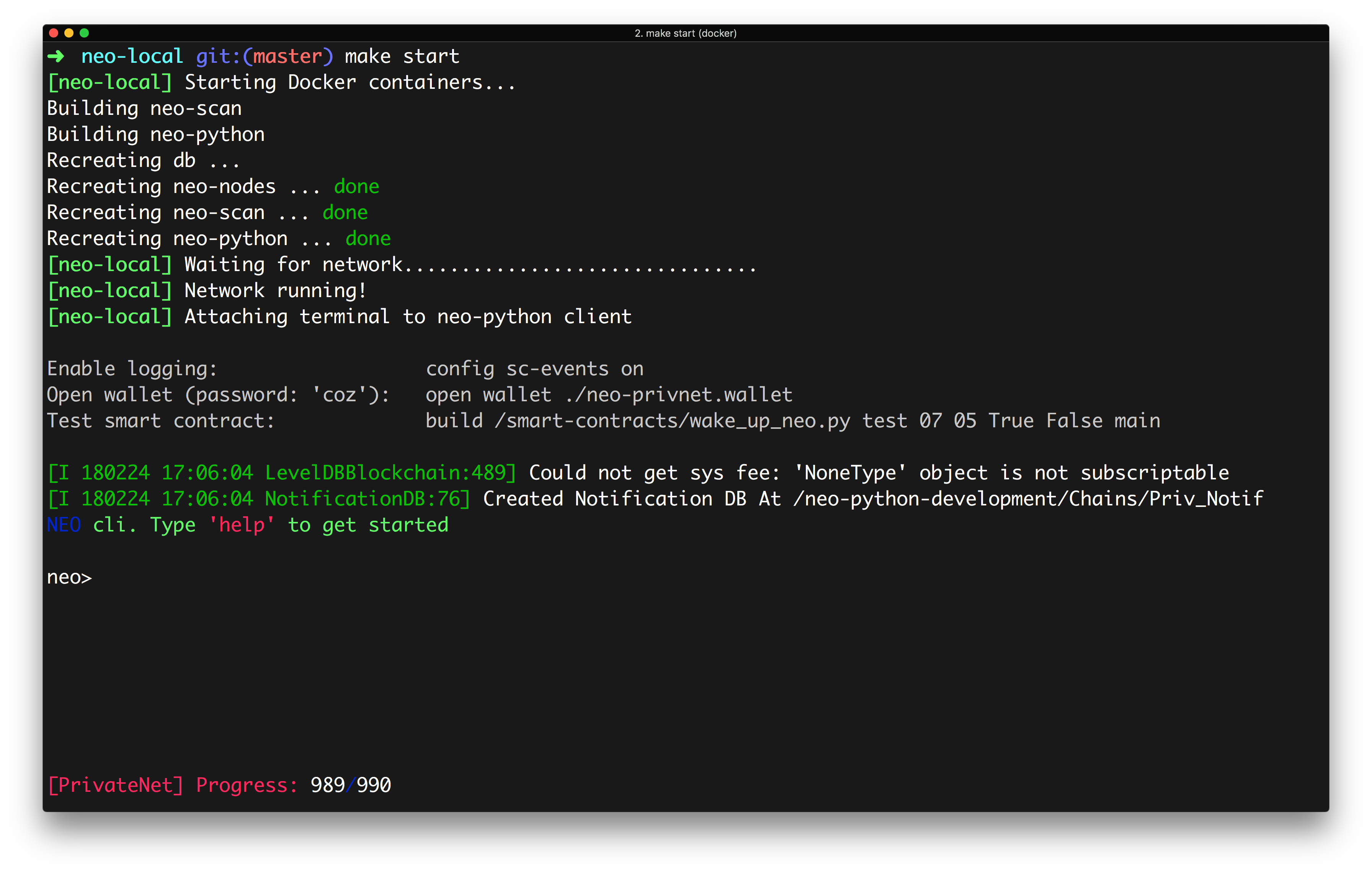Click the NotificationDB:76 log tag
The width and height of the screenshot is (1372, 873).
pos(362,499)
